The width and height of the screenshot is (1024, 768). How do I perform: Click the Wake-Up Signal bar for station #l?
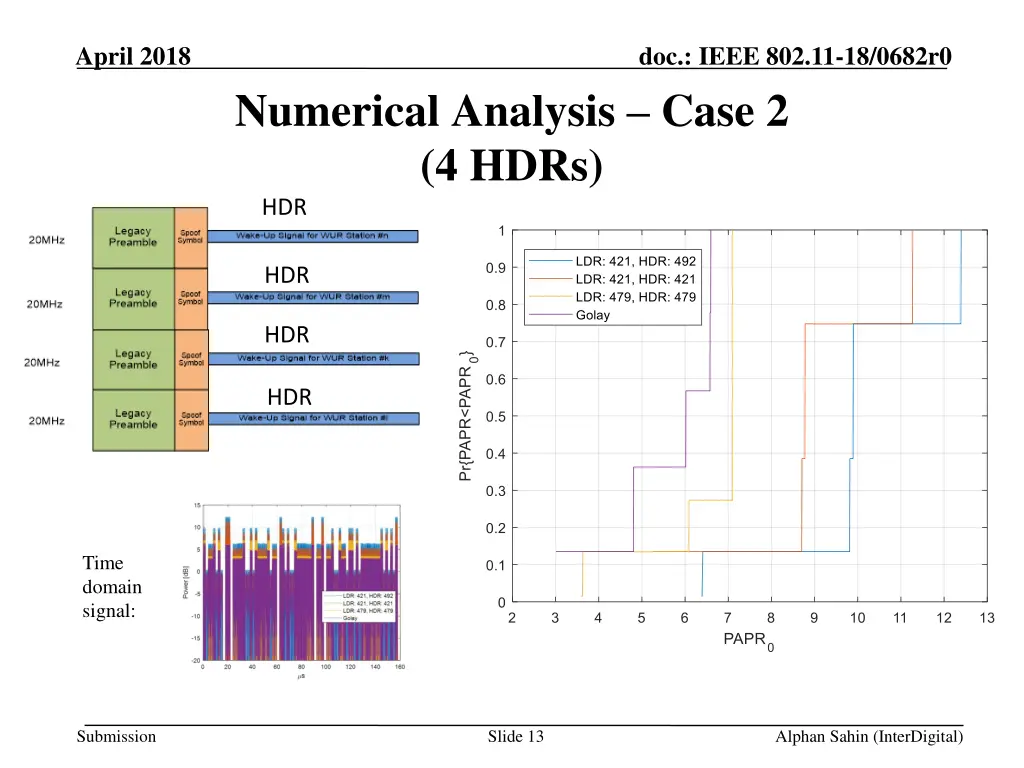tap(311, 418)
